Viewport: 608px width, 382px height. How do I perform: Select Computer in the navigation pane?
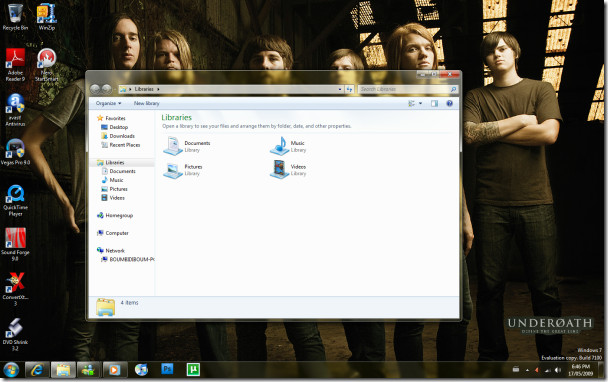point(117,233)
